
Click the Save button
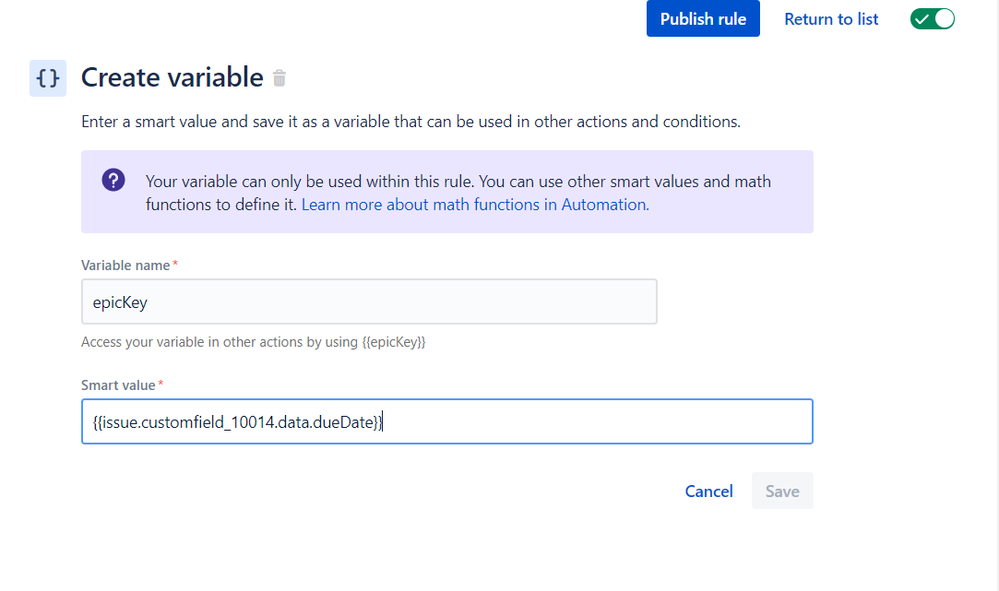point(782,491)
